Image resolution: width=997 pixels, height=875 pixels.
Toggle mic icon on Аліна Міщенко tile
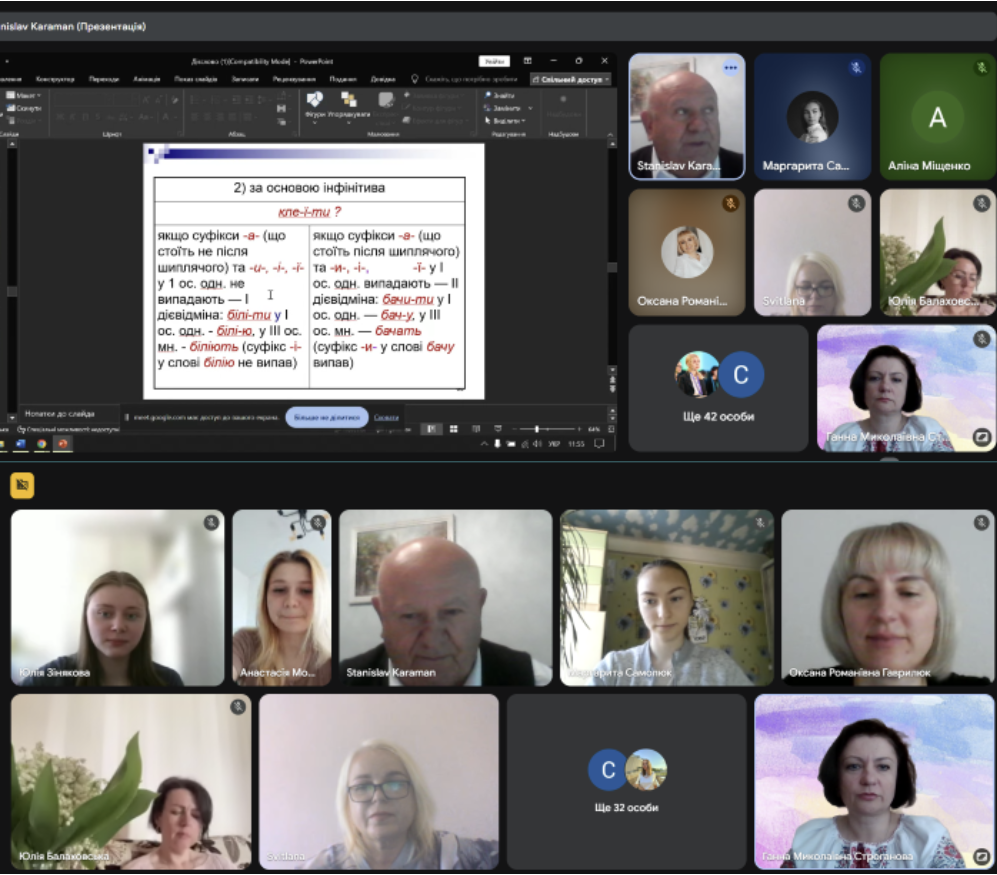(x=981, y=68)
